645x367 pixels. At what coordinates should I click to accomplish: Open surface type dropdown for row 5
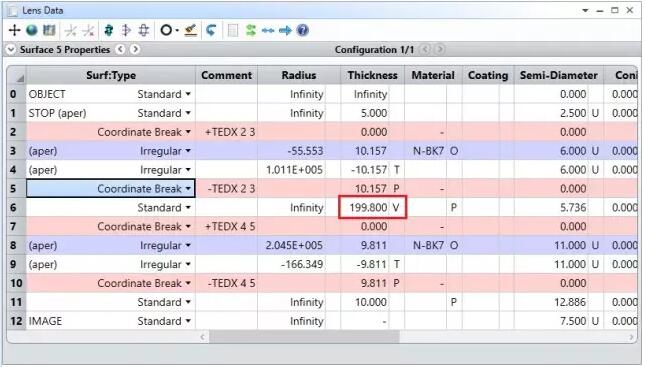[188, 189]
